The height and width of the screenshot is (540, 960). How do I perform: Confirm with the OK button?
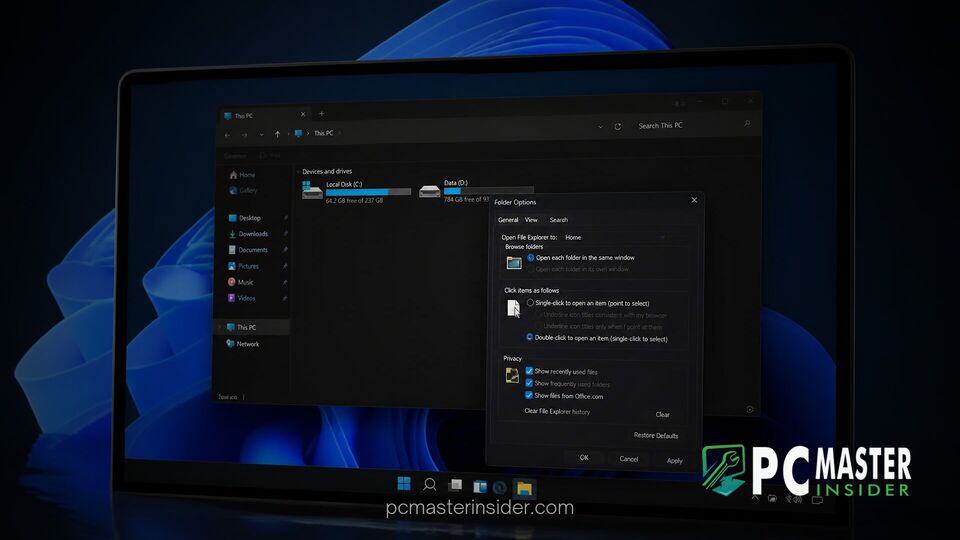[x=584, y=457]
